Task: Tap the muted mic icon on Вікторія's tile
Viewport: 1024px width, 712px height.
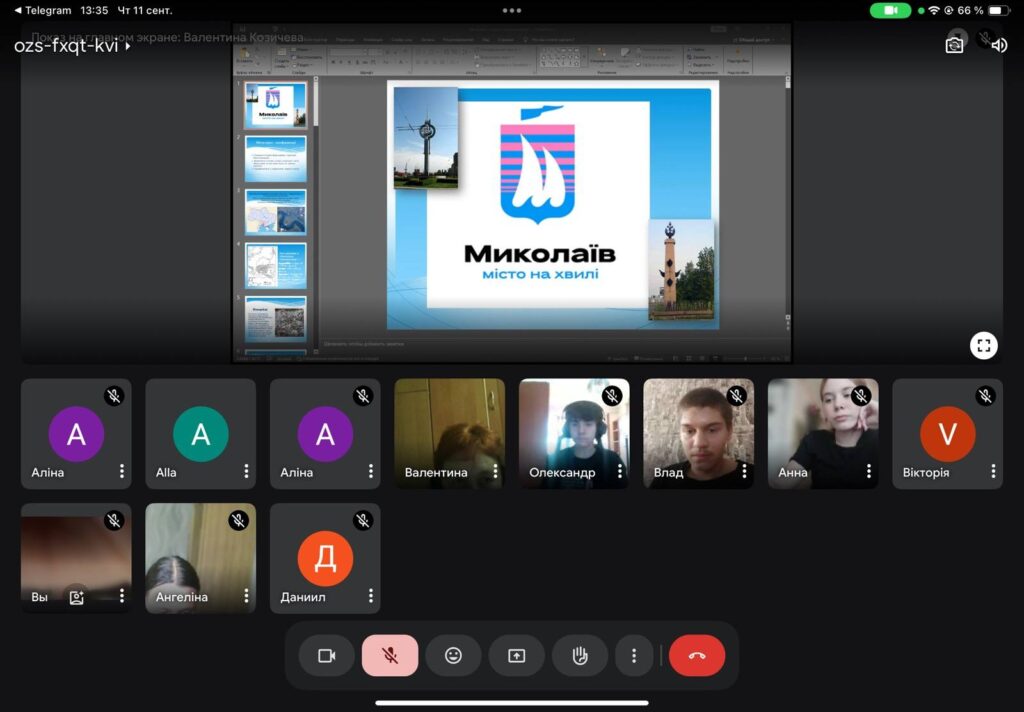Action: [x=985, y=396]
